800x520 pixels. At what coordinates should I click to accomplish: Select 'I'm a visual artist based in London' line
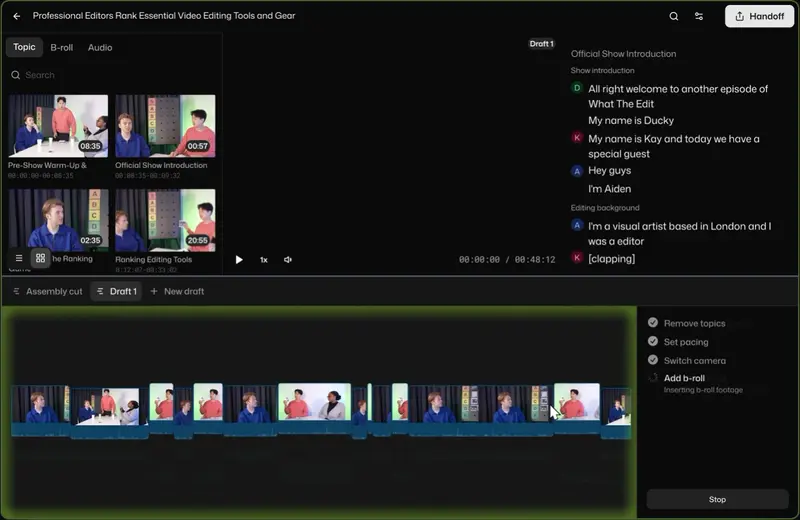click(680, 234)
